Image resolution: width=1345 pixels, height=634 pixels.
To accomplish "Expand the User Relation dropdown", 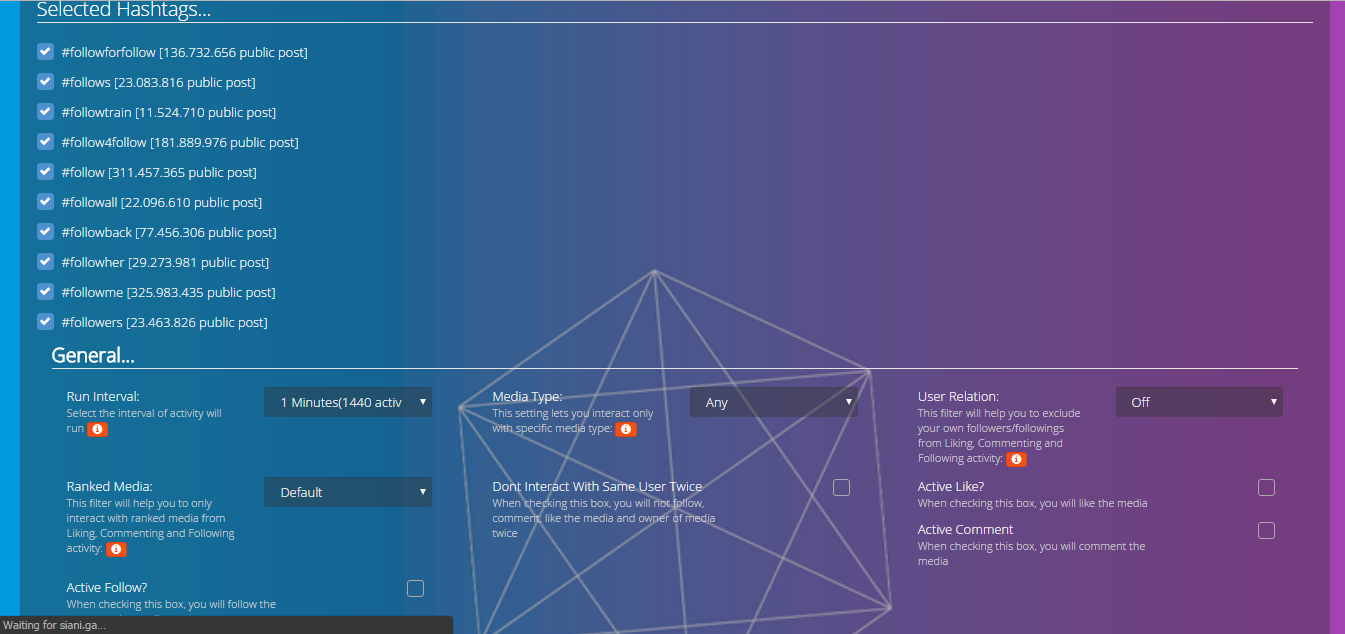I will point(1199,402).
